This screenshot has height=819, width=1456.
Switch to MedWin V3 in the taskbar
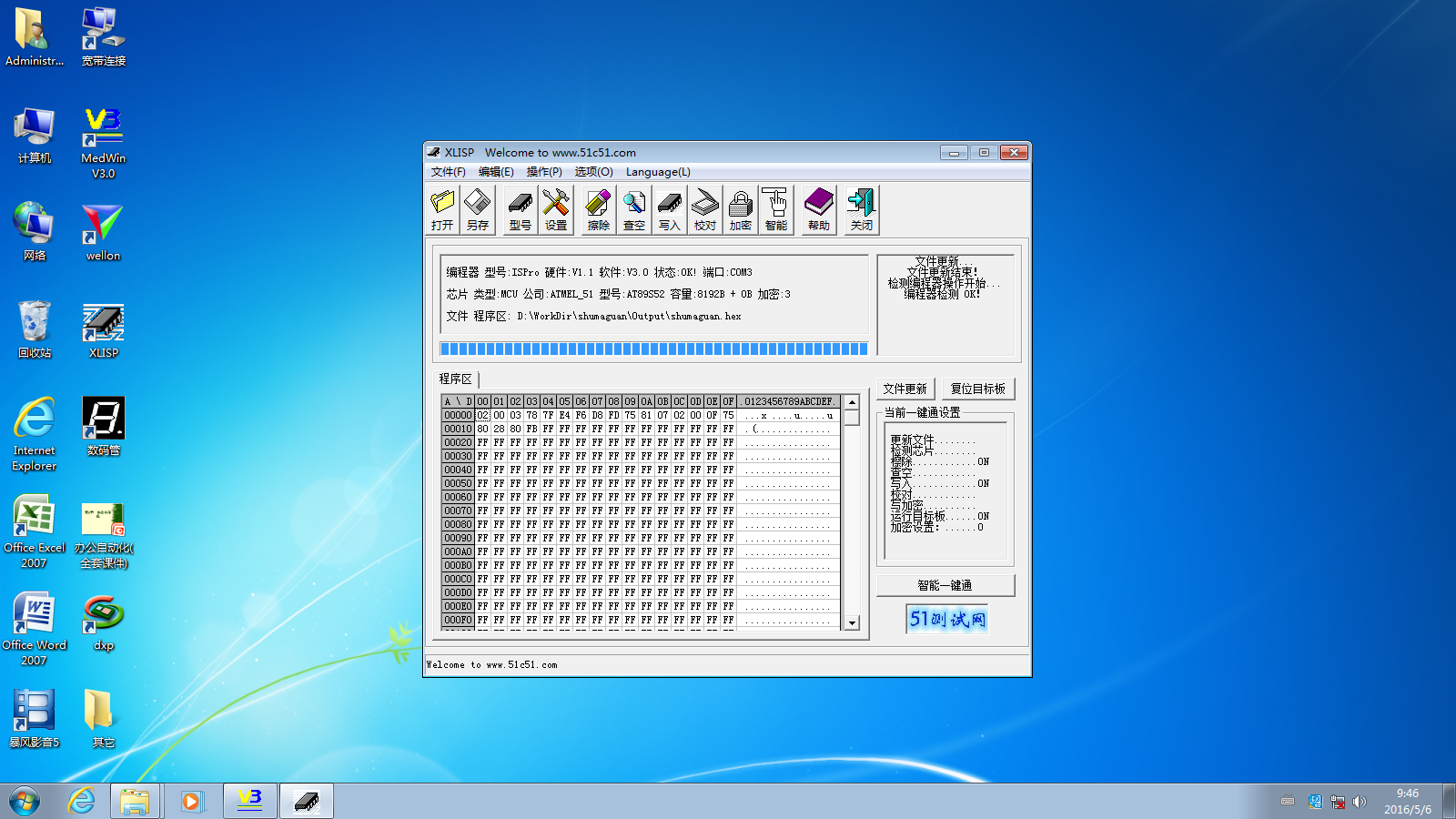tap(249, 802)
